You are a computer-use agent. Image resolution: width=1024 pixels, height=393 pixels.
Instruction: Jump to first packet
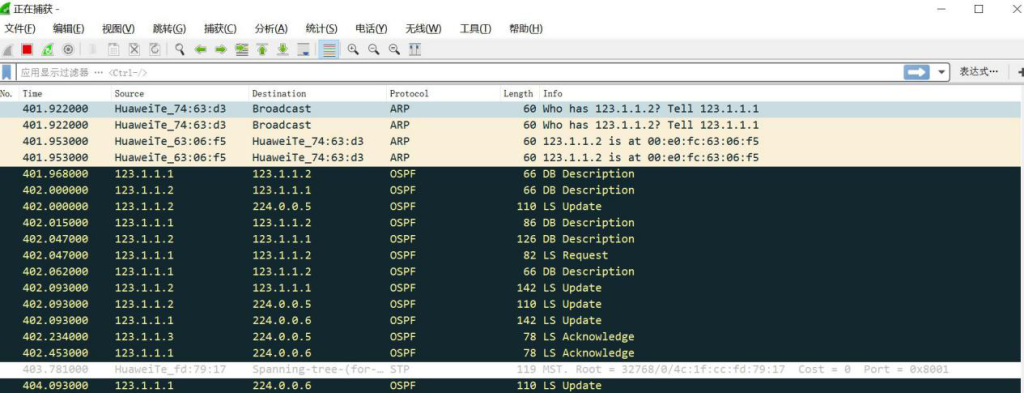(262, 50)
